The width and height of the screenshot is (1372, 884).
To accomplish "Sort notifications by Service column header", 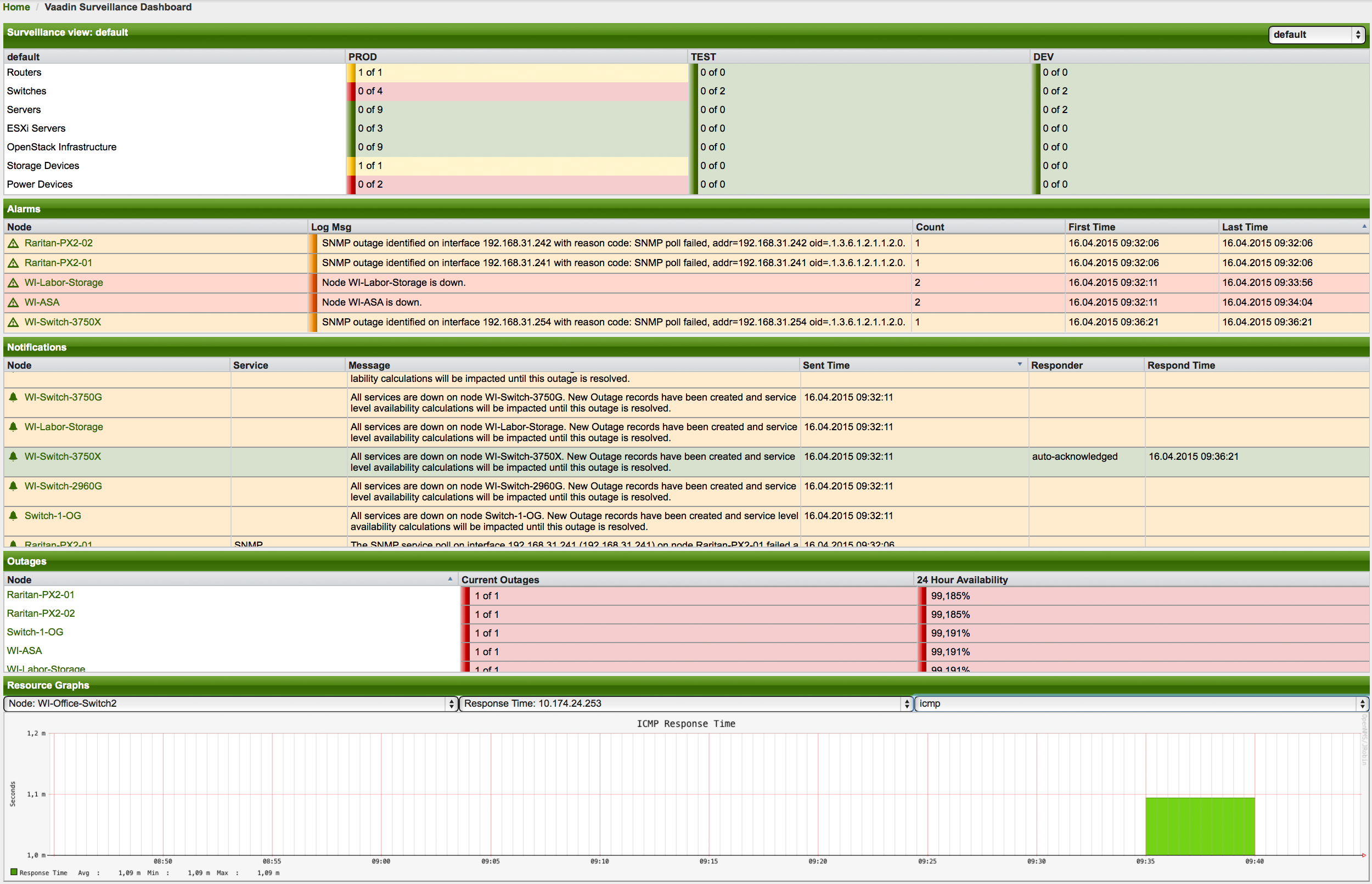I will 288,365.
